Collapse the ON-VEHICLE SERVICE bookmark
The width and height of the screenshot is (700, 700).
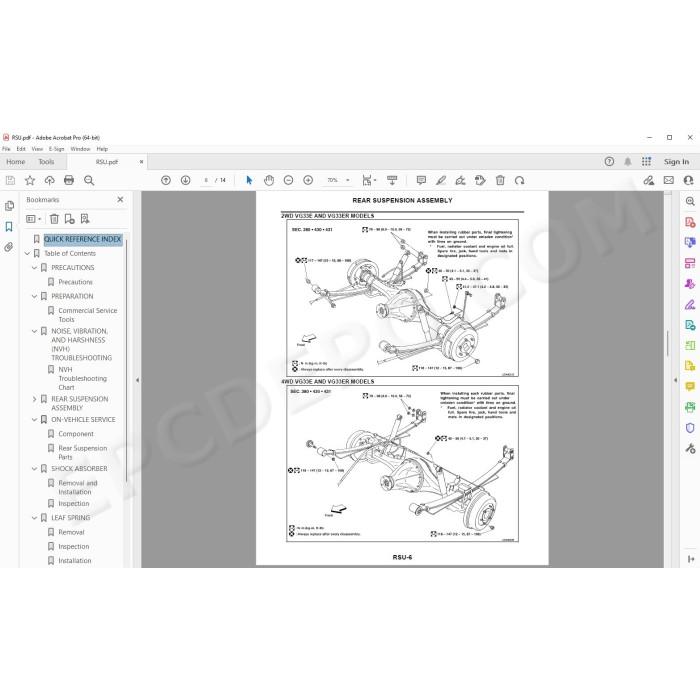[x=34, y=420]
